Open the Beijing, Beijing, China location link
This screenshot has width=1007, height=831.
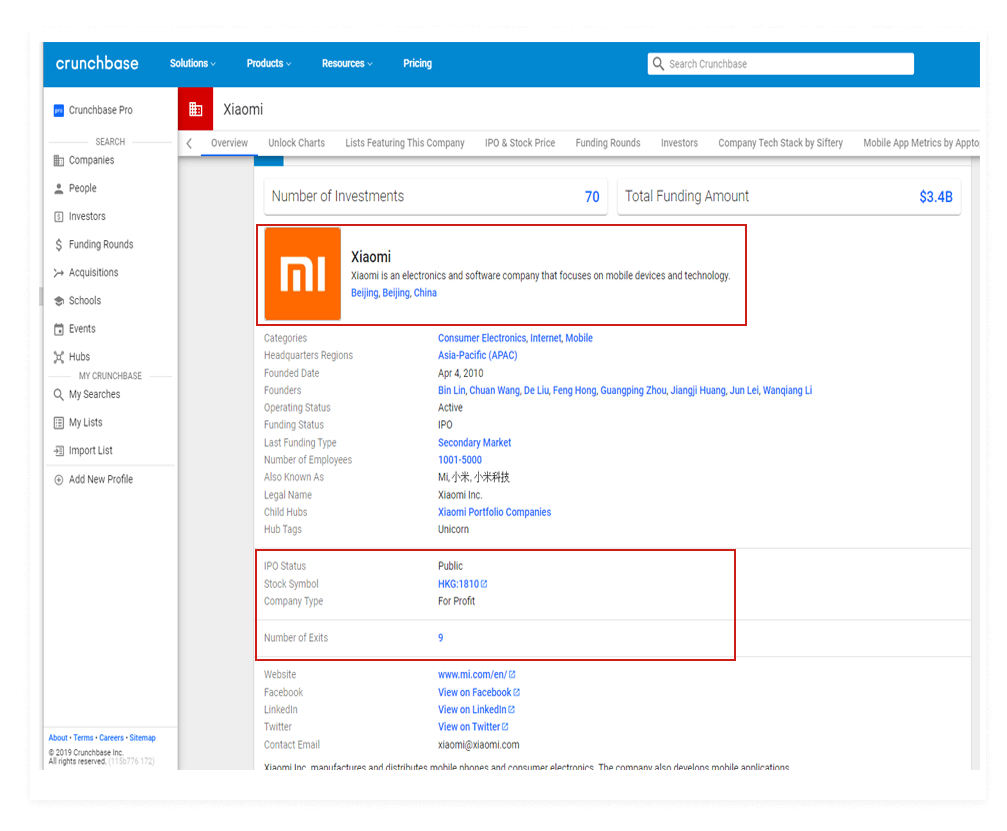[x=394, y=293]
